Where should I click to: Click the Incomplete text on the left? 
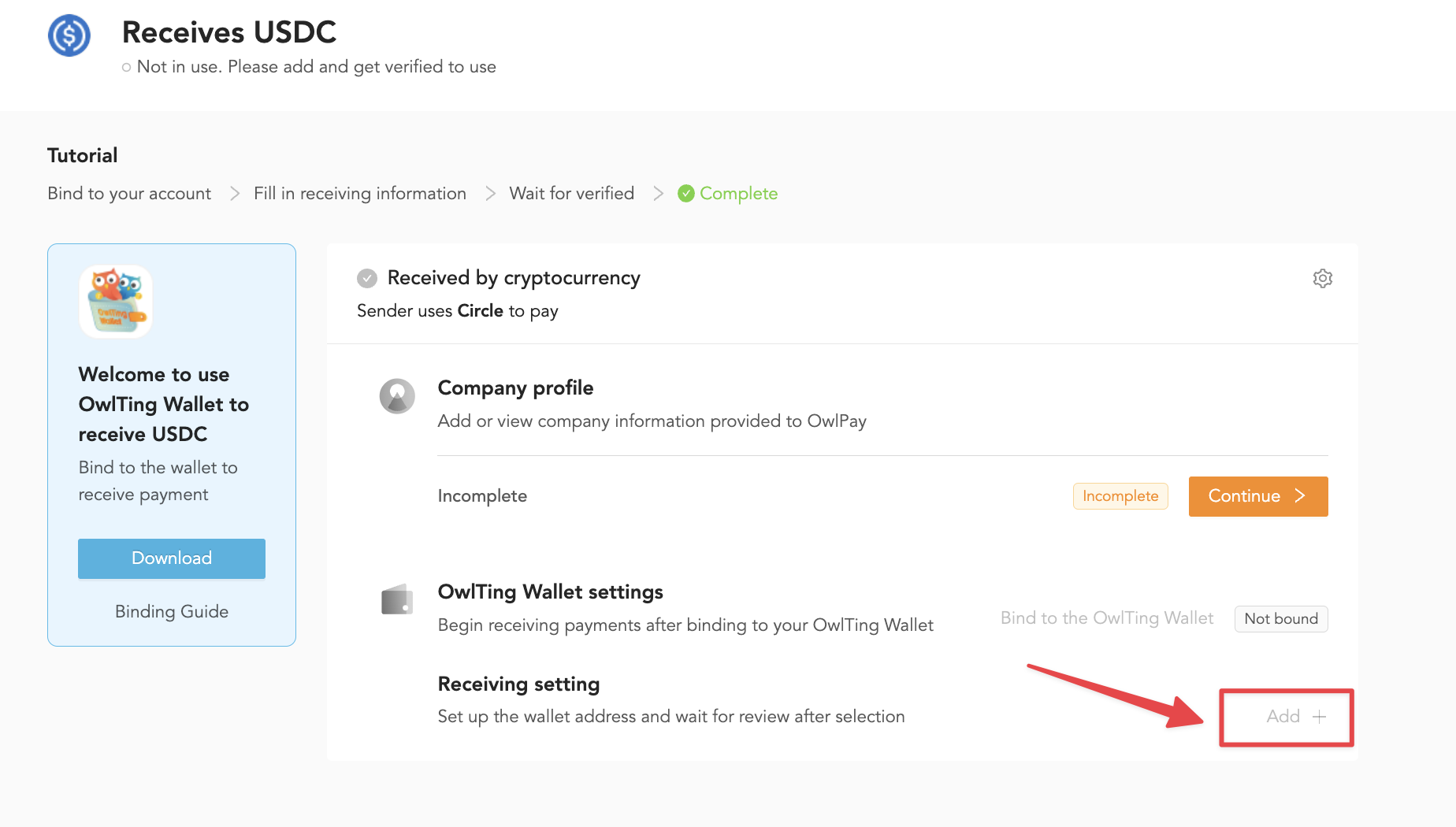point(482,496)
